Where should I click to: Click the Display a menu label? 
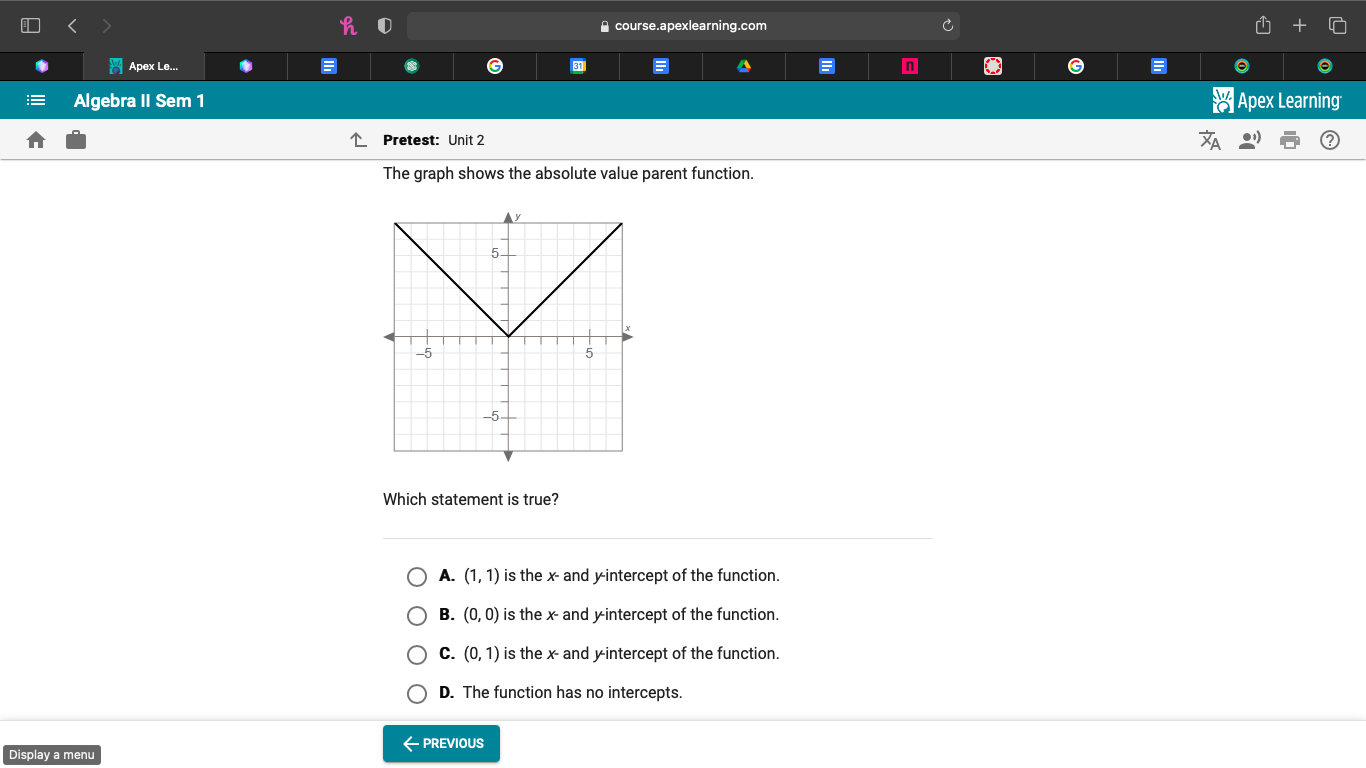click(52, 755)
